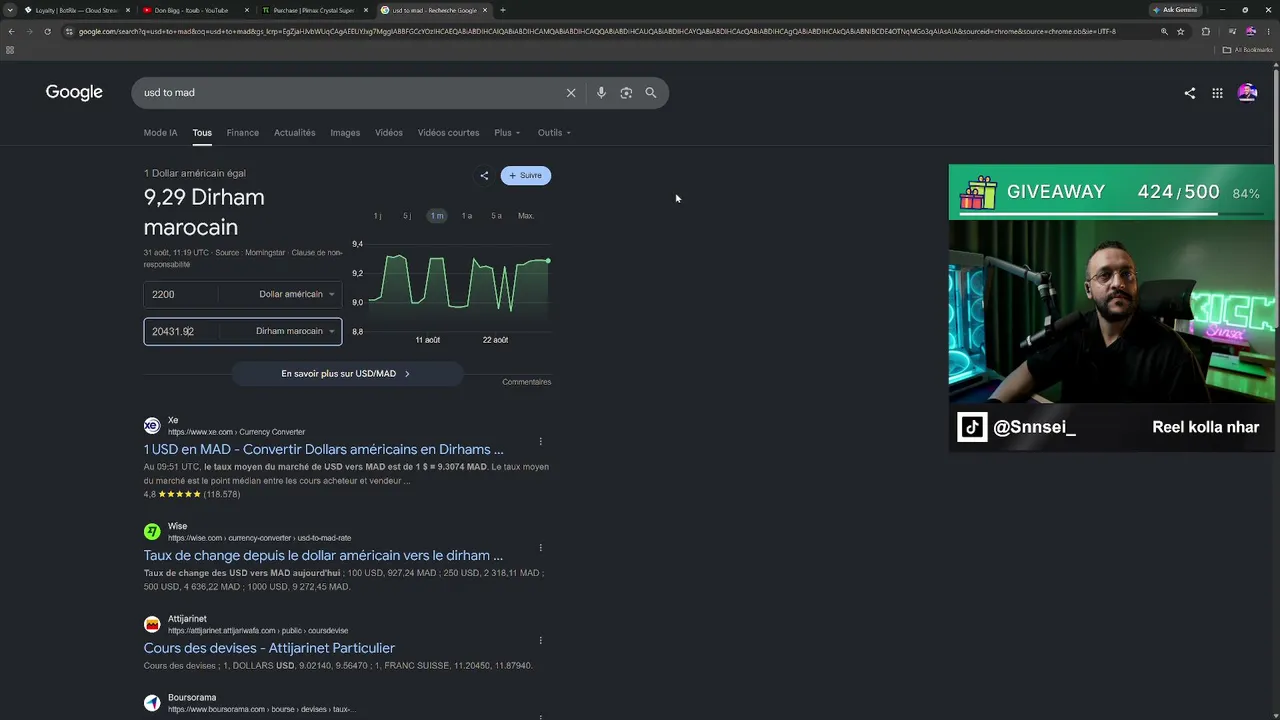Switch to the Loyalty BotRix tab
Viewport: 1280px width, 720px height.
tap(76, 10)
